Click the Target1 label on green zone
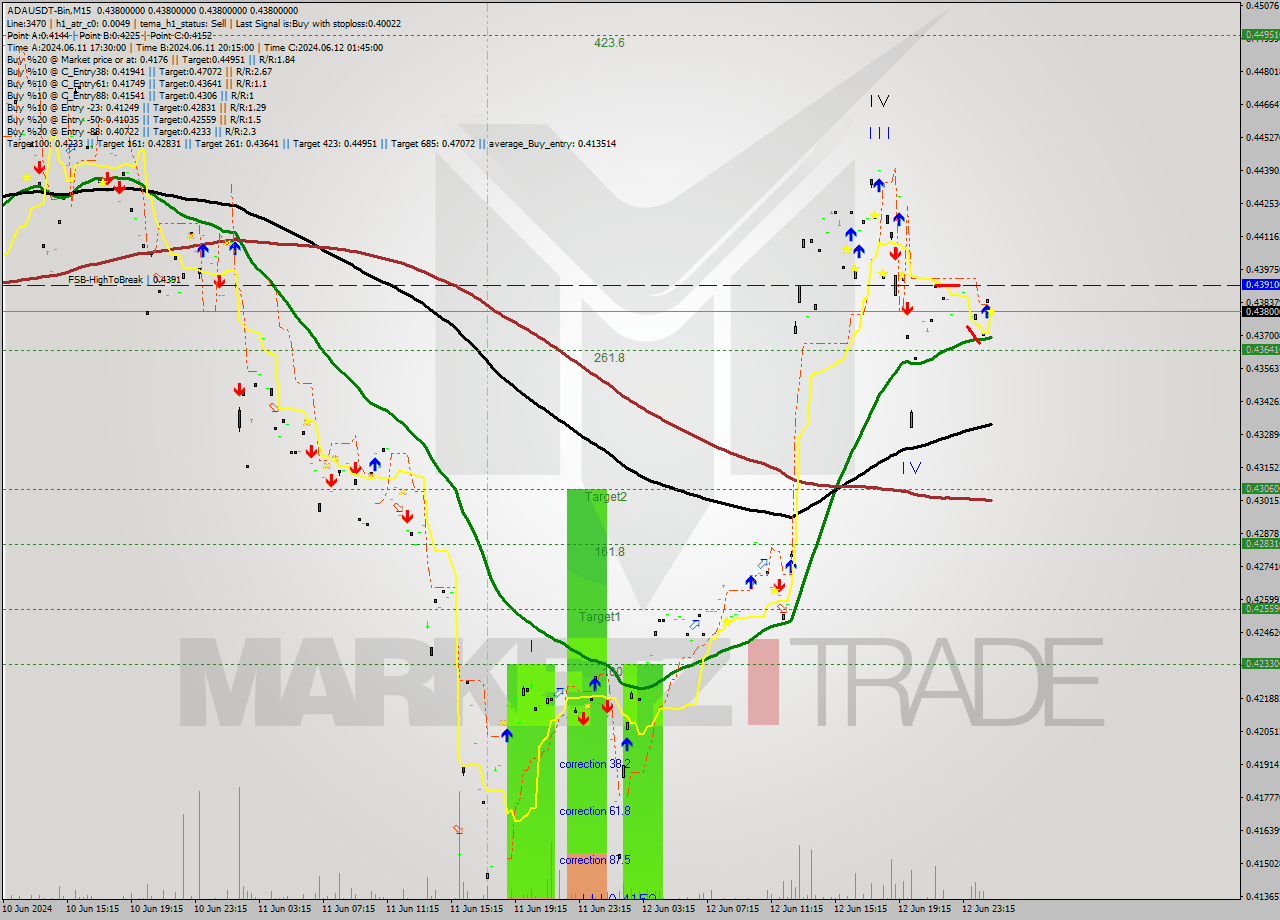Image resolution: width=1280 pixels, height=920 pixels. point(600,617)
